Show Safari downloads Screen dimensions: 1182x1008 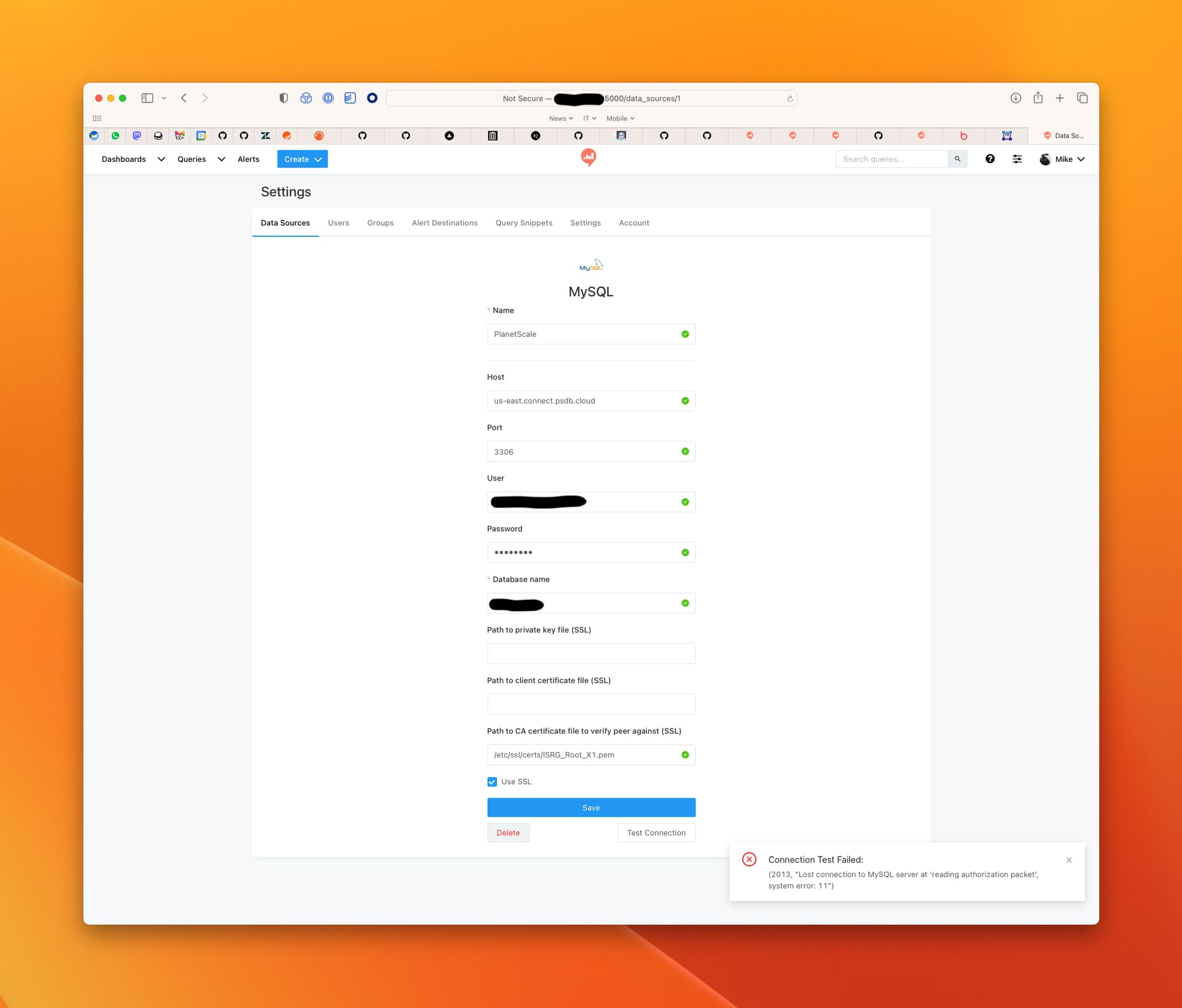point(1016,98)
